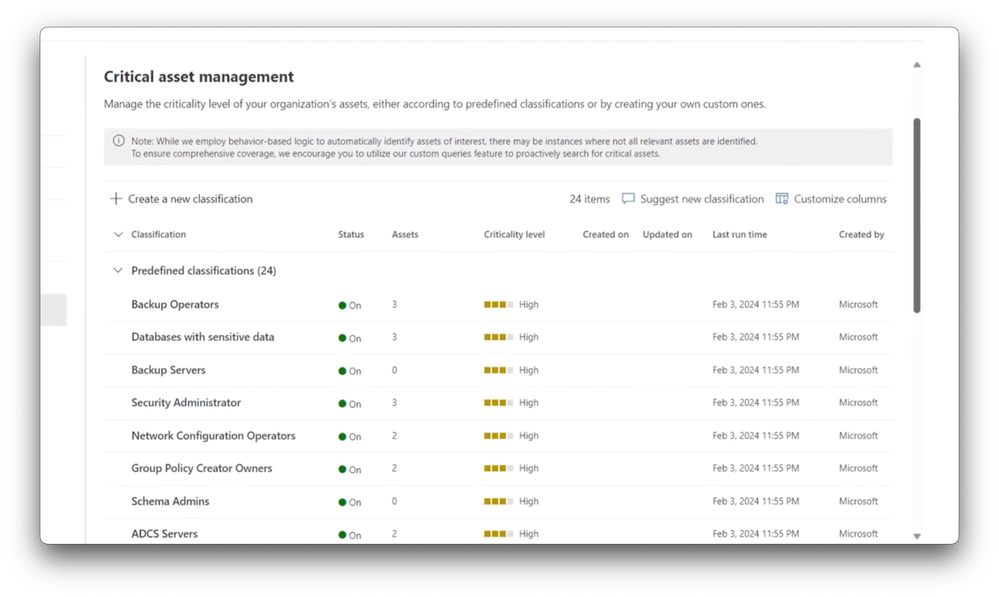Click the criticality bars icon for Schema Admins
The image size is (999, 597).
(x=498, y=501)
